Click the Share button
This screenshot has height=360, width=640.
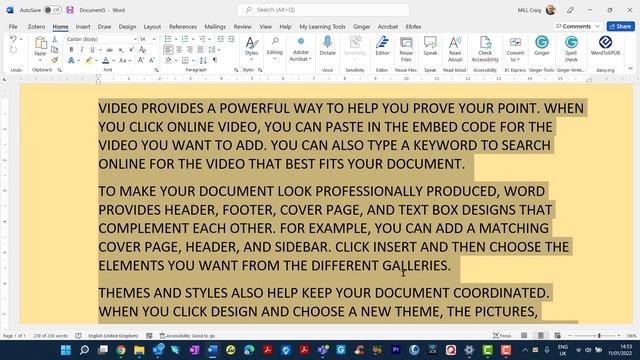coord(620,26)
